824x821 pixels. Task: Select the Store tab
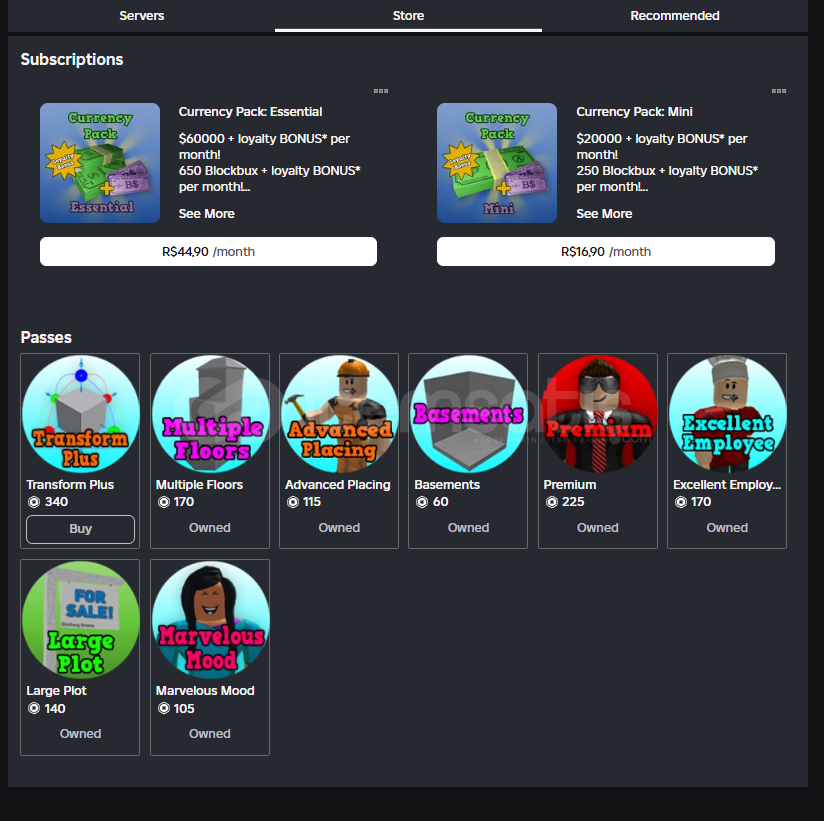pyautogui.click(x=408, y=16)
